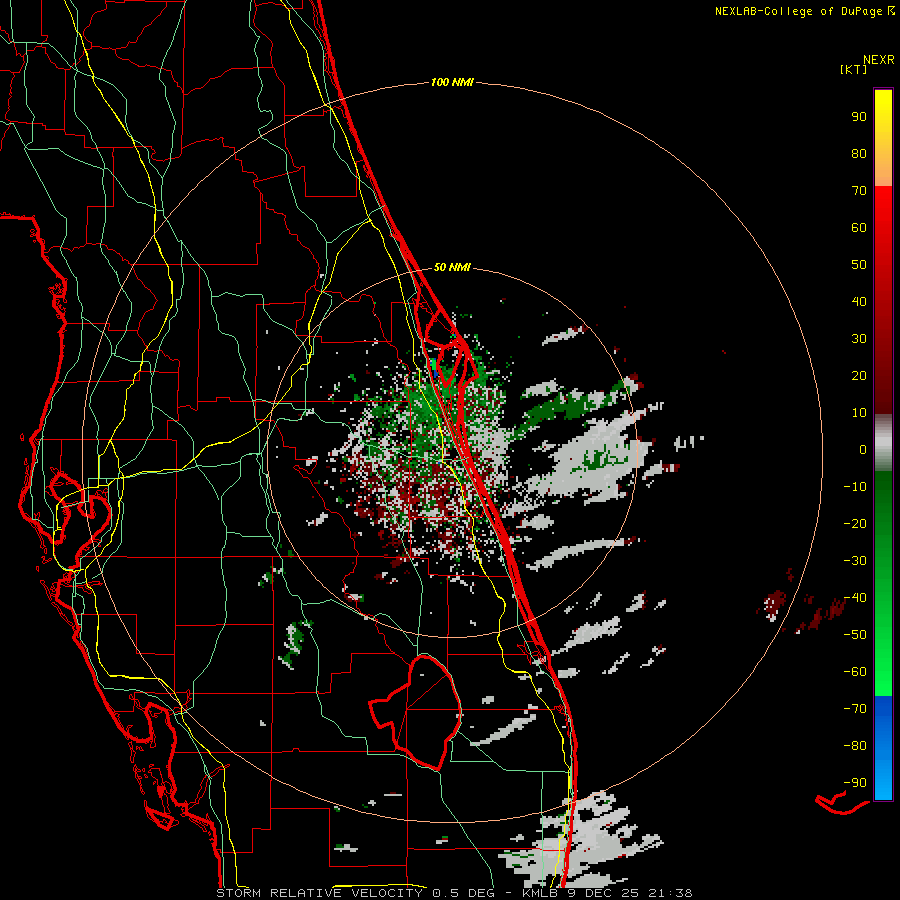Click the -80 value on the velocity scale

pos(855,746)
